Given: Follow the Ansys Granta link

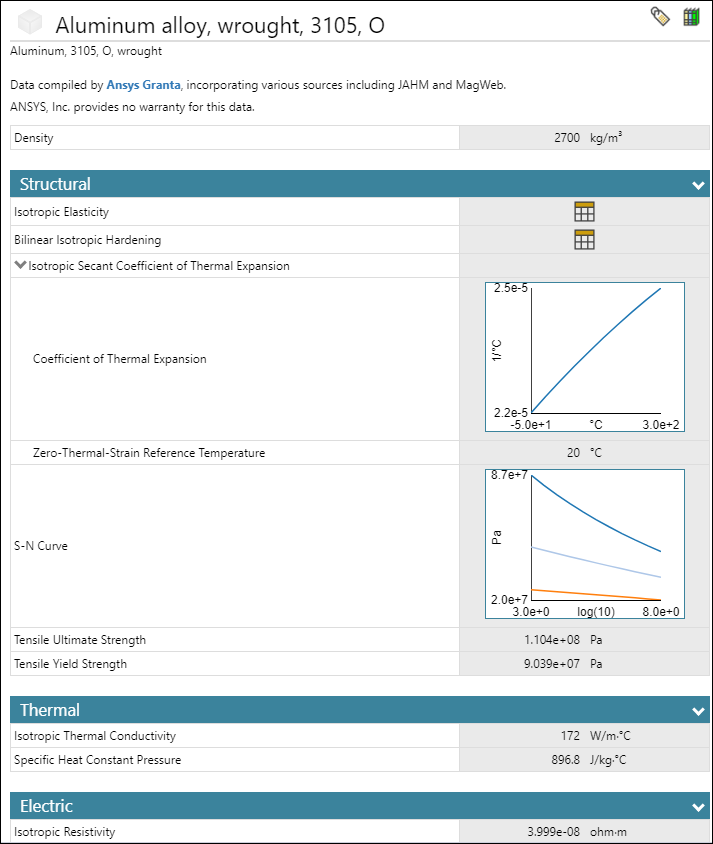Looking at the screenshot, I should point(143,85).
